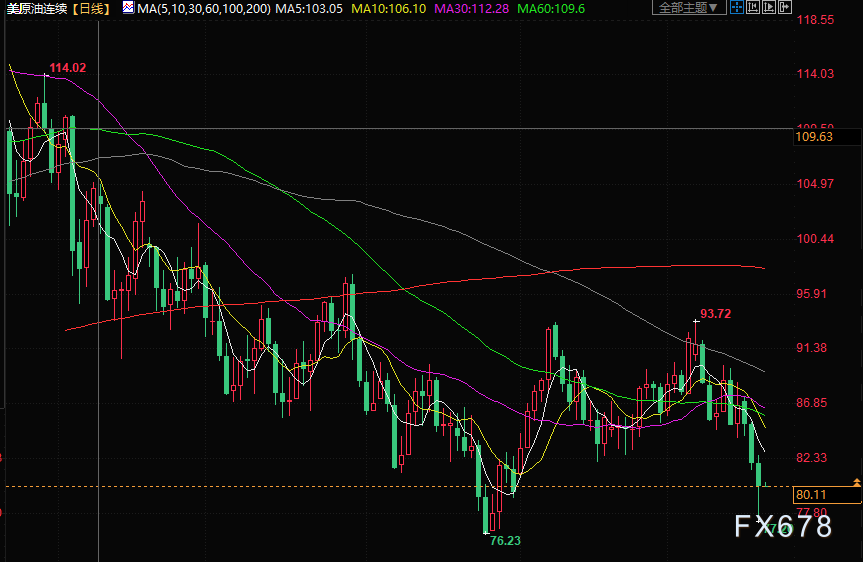Click the jump-to-latest arrow icon

tap(785, 7)
